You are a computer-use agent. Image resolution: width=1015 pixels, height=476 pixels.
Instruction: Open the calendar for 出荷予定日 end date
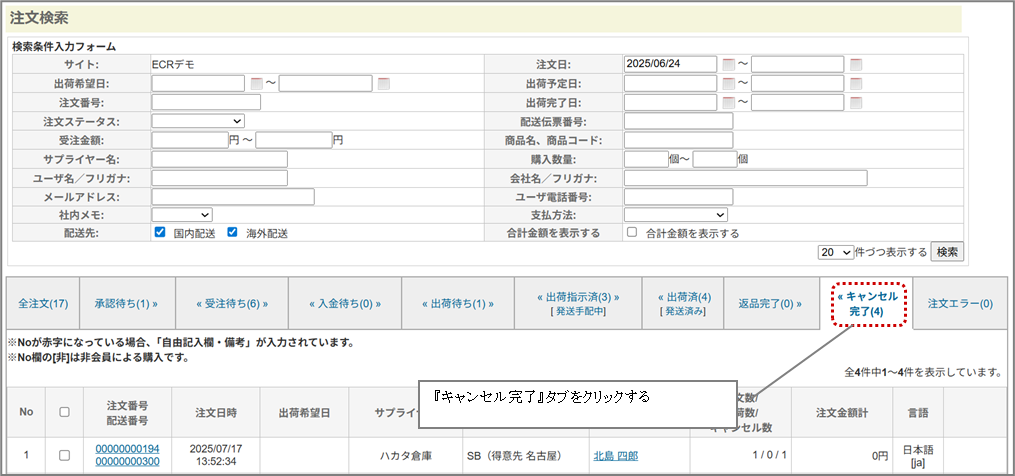[x=856, y=83]
